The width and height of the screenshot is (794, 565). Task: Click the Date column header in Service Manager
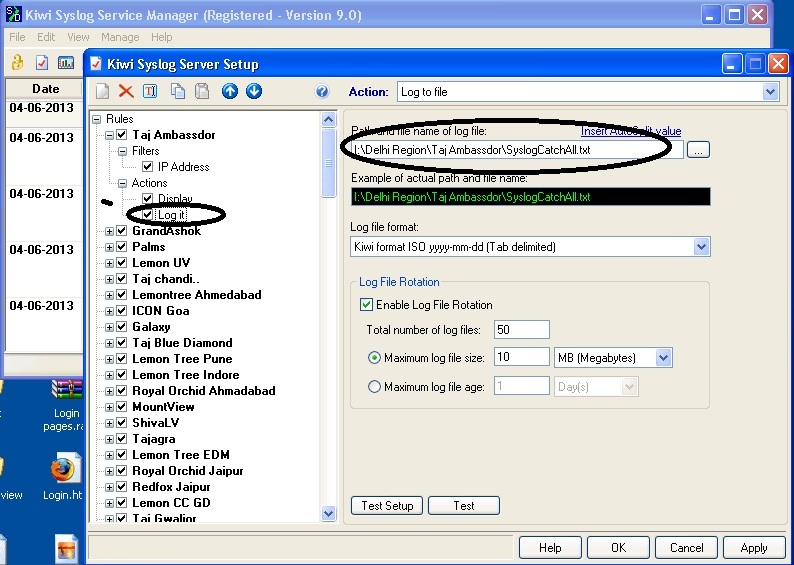[x=45, y=89]
